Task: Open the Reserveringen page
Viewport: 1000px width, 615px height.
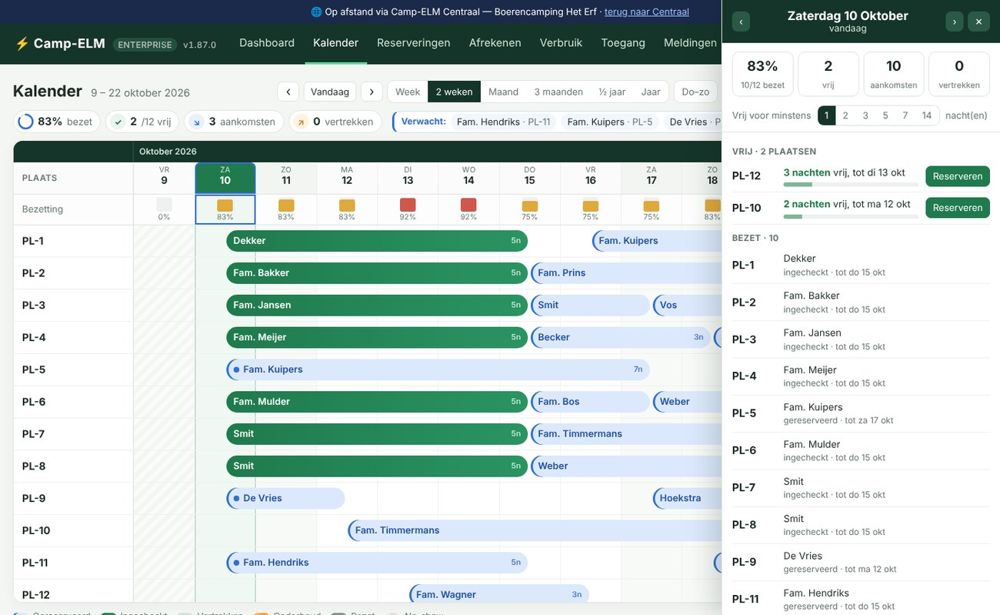Action: point(413,43)
